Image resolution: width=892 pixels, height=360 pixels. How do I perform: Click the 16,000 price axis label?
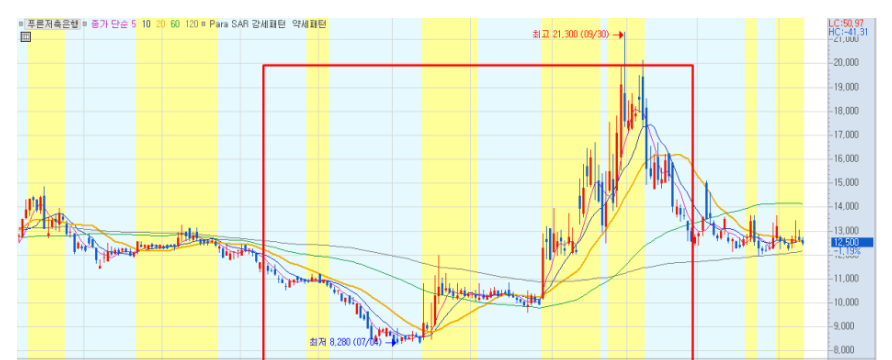846,159
